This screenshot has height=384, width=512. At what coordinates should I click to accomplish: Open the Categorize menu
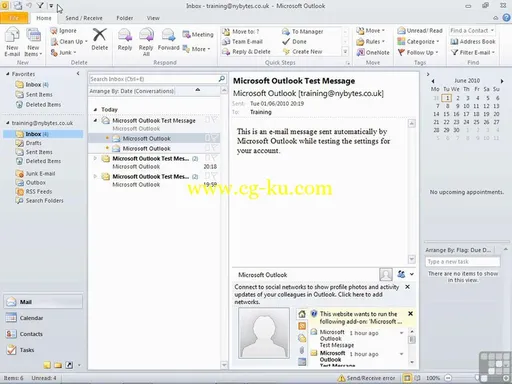(418, 42)
